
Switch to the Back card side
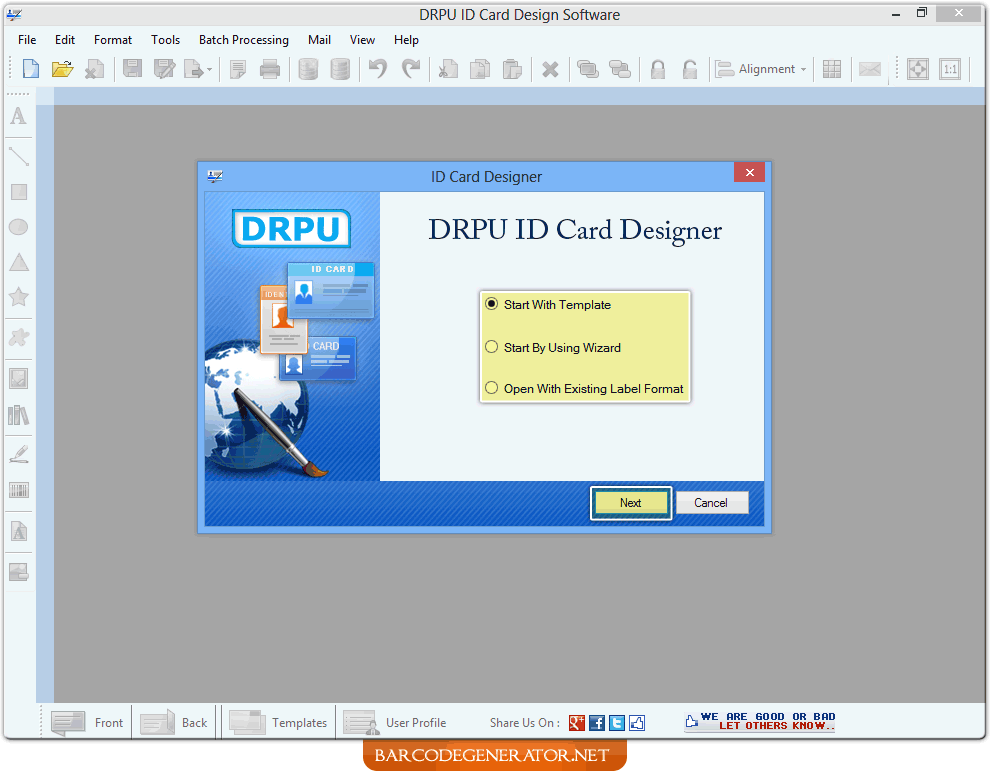coord(174,722)
